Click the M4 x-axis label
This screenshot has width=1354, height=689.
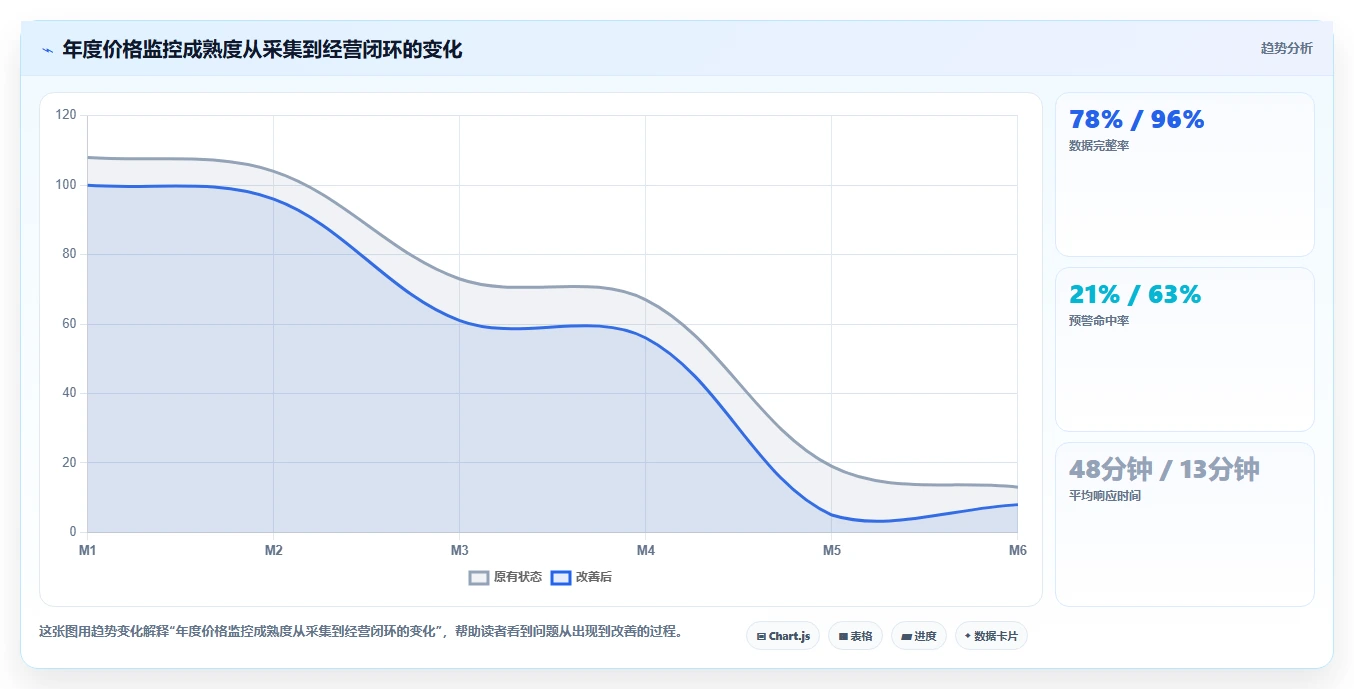coord(645,550)
